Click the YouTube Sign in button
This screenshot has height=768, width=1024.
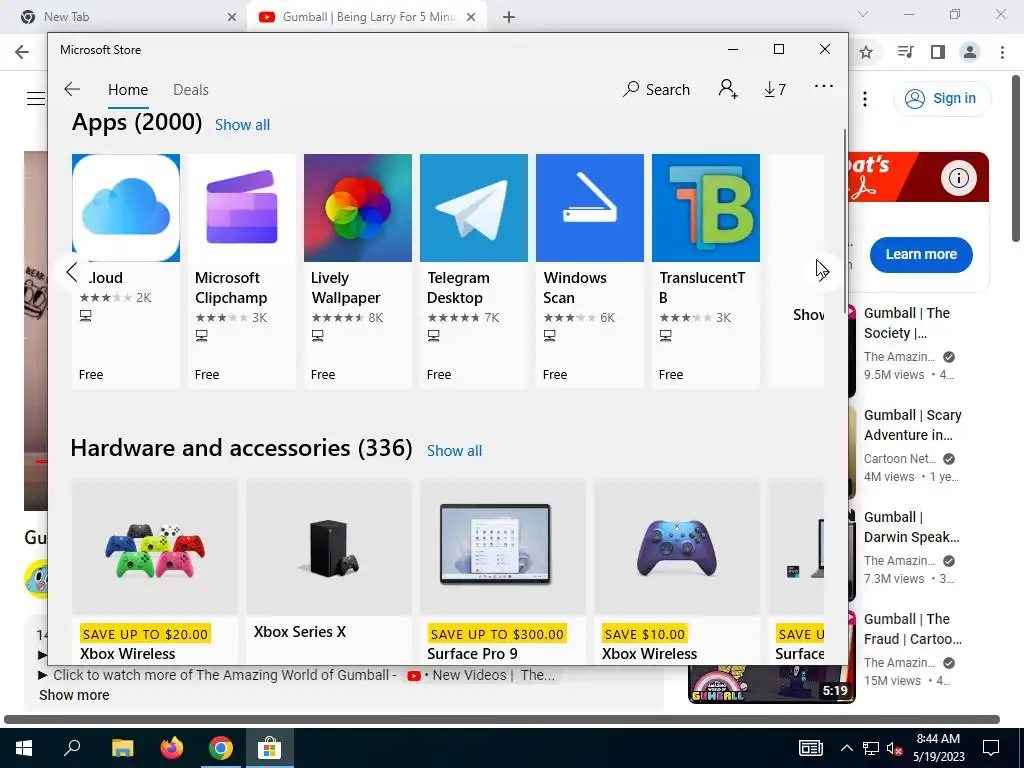tap(942, 99)
